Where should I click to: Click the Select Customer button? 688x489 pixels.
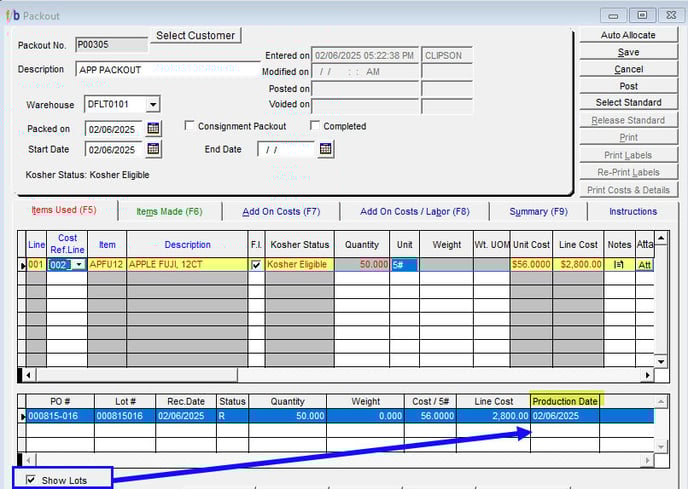[196, 35]
